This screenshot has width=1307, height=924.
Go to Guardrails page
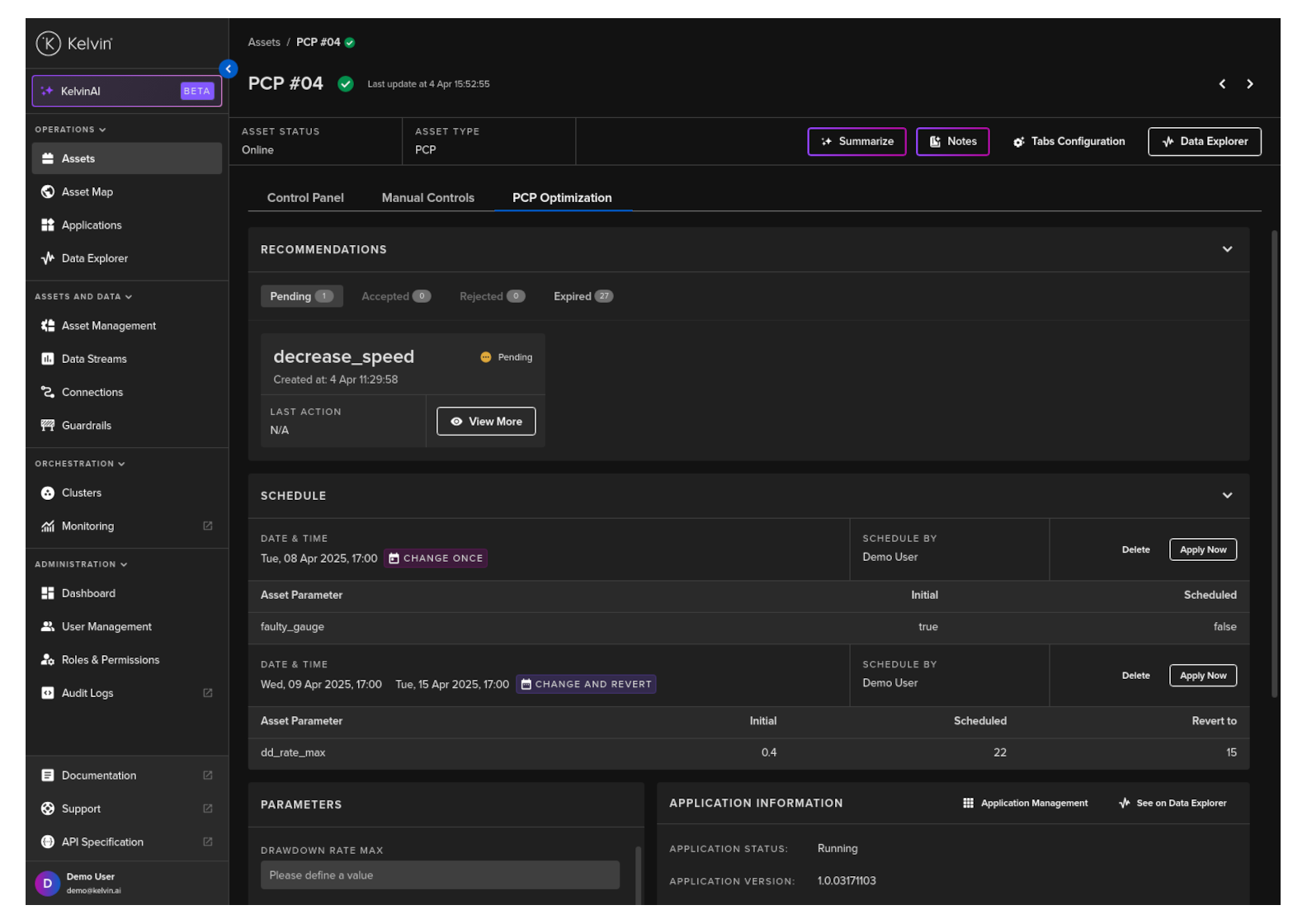[x=86, y=426]
